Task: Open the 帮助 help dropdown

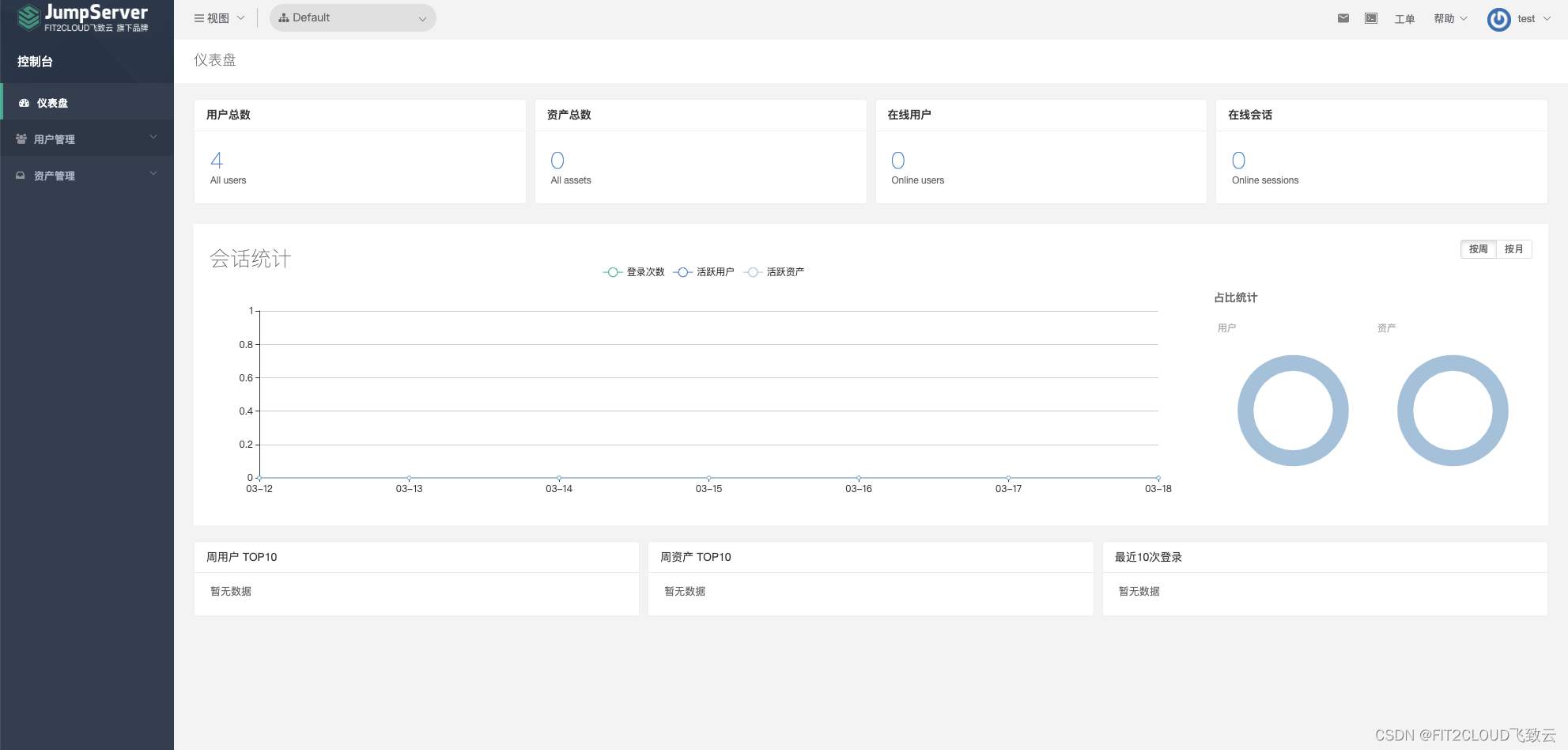Action: click(1450, 18)
